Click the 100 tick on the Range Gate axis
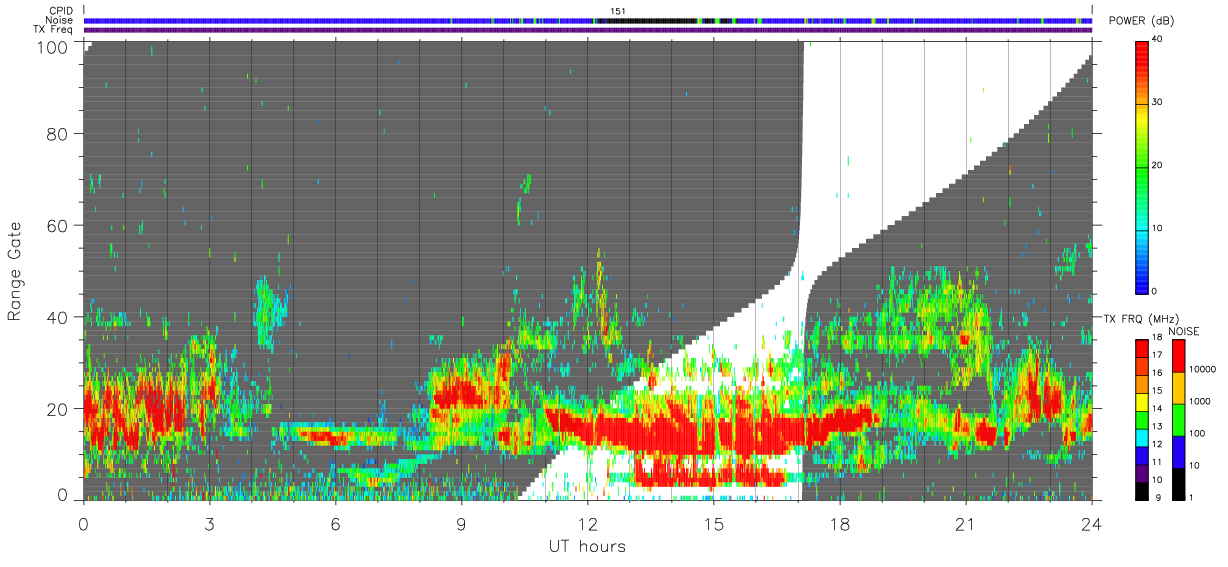The image size is (1228, 567). click(53, 47)
